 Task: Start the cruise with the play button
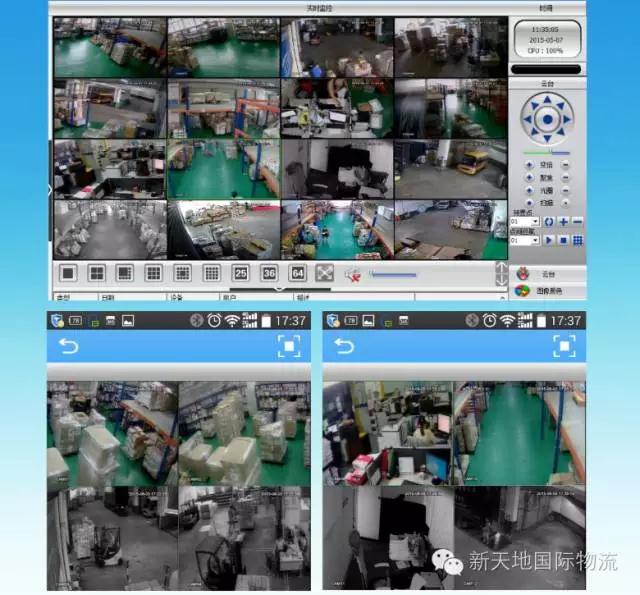pos(549,240)
